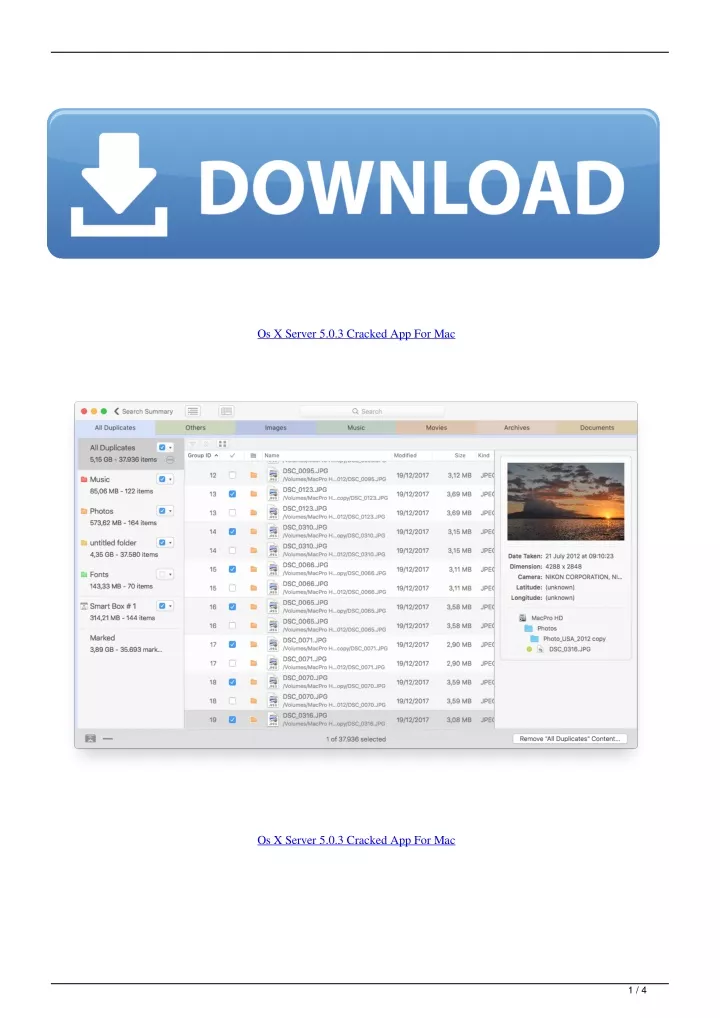Image resolution: width=720 pixels, height=1018 pixels.
Task: Click the add smart box icon in the bottom bar
Action: point(91,739)
